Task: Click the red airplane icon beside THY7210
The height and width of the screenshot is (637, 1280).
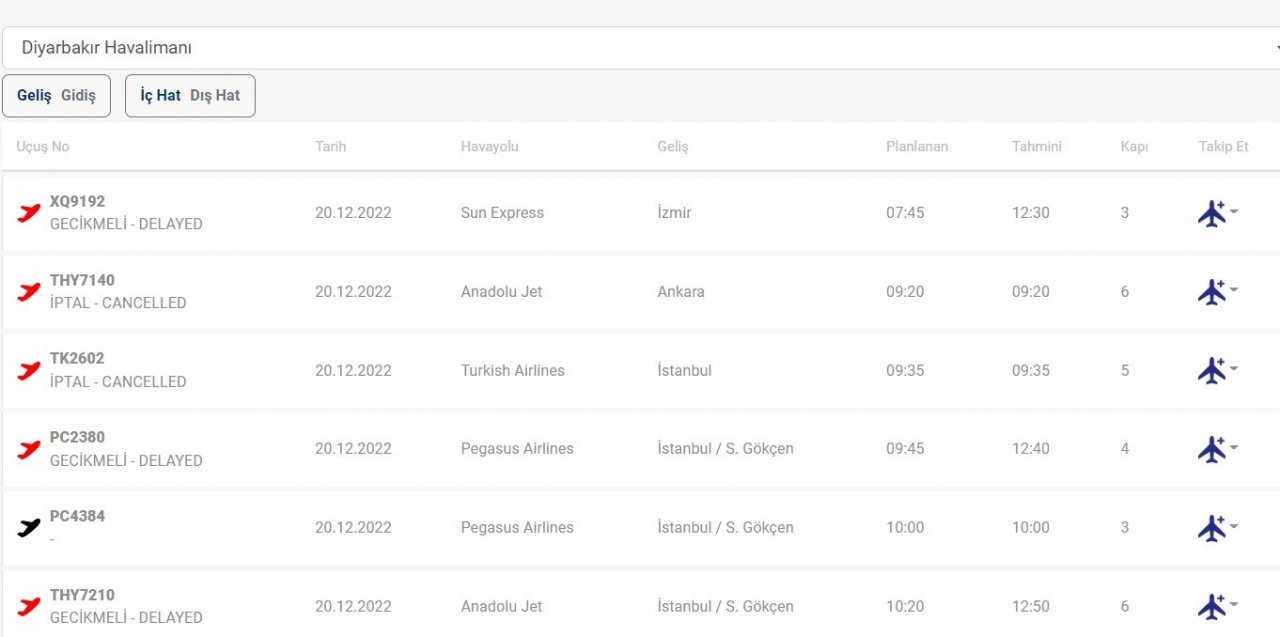Action: point(29,606)
